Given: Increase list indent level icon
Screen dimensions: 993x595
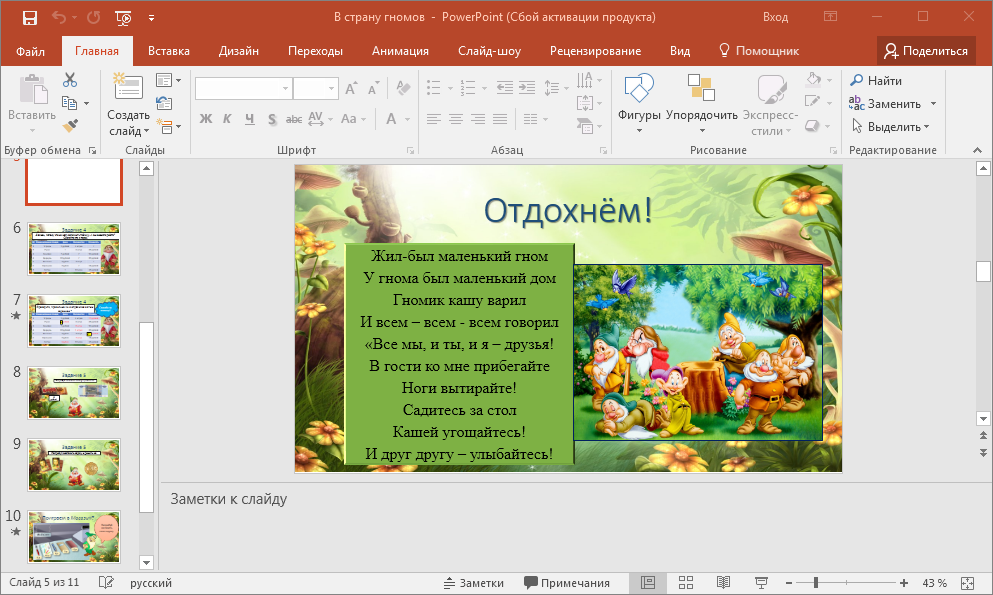Looking at the screenshot, I should pos(527,87).
